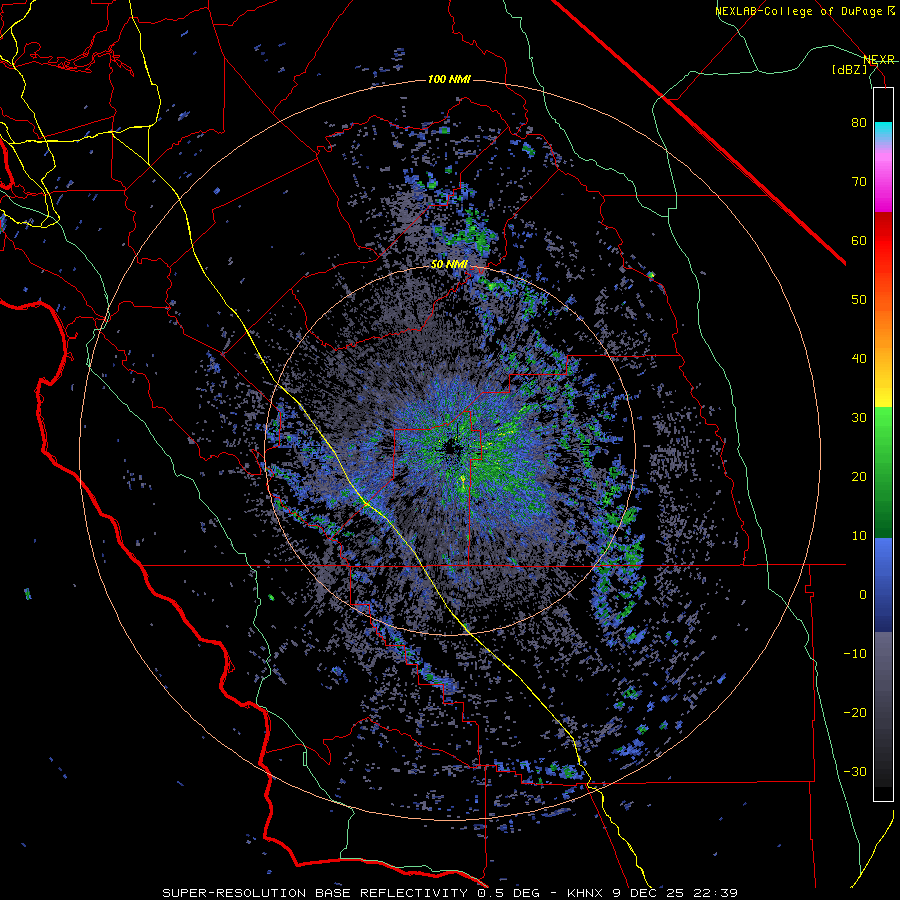The height and width of the screenshot is (900, 900).
Task: Click the dark radar site center of the sweep
Action: coord(451,449)
